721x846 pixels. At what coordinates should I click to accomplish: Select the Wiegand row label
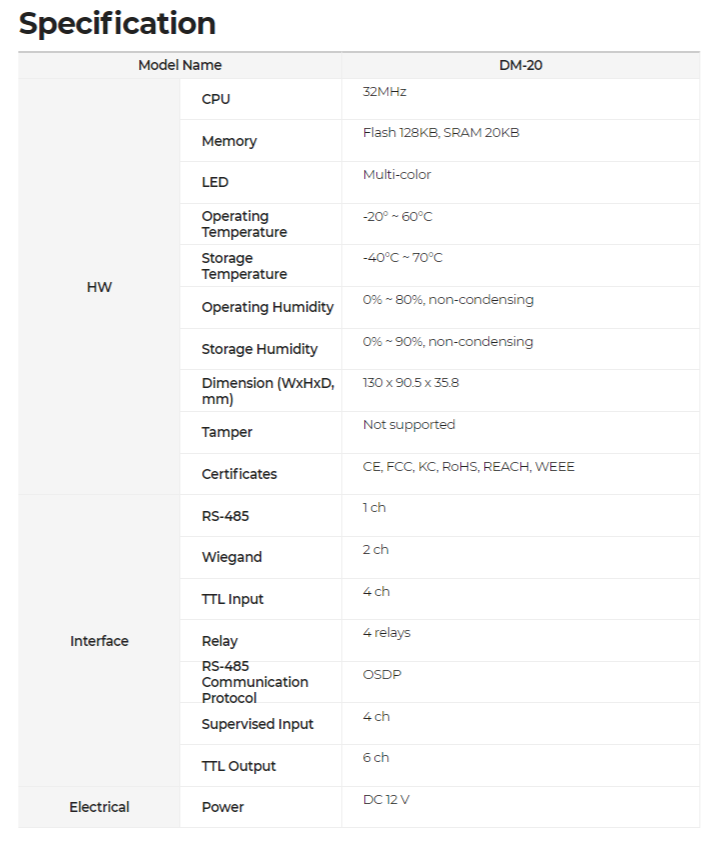[232, 557]
